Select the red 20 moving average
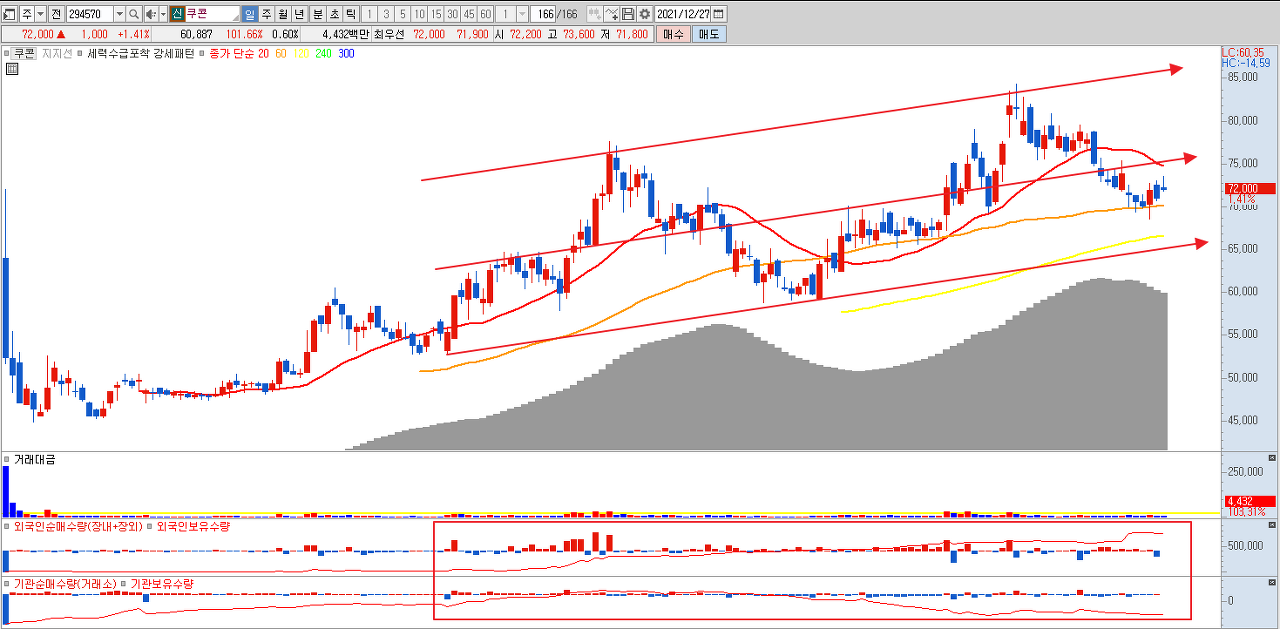1280x629 pixels. click(263, 54)
